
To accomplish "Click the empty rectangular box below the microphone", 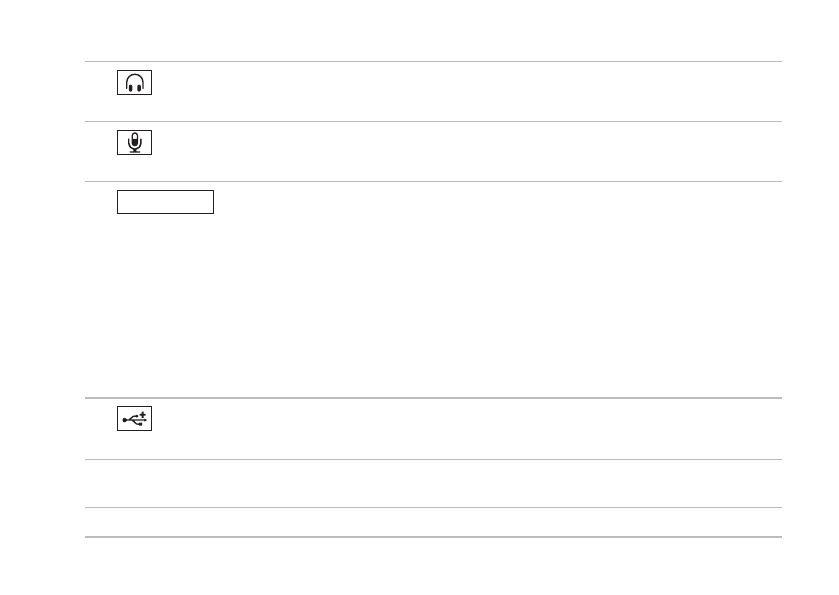I will pos(166,202).
